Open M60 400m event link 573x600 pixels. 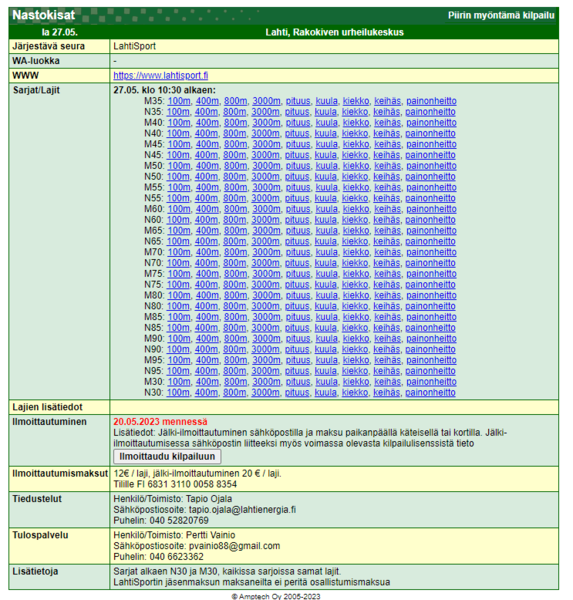207,209
